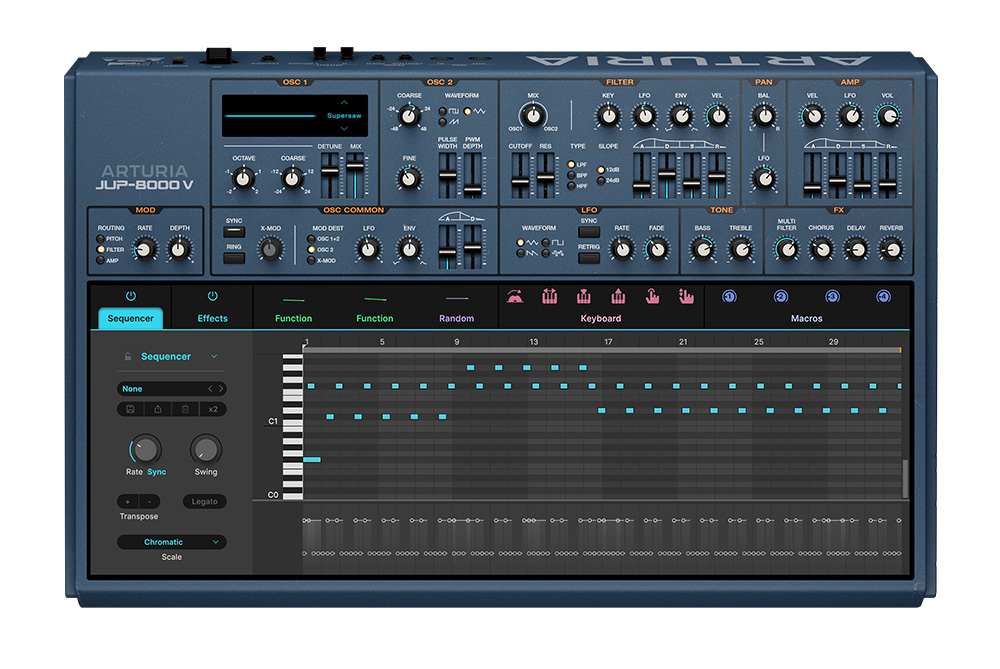Click the Swing knob

(x=205, y=449)
